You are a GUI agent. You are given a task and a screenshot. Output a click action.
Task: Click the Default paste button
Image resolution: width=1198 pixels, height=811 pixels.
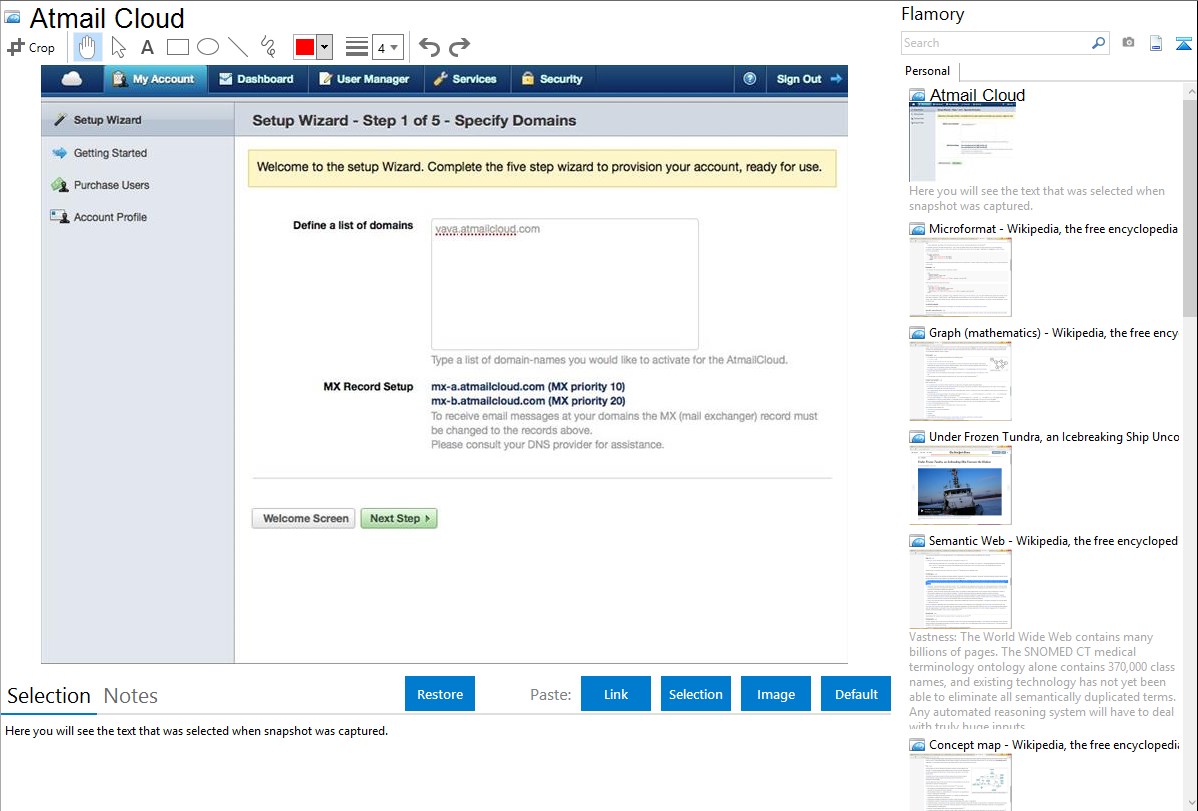[856, 694]
